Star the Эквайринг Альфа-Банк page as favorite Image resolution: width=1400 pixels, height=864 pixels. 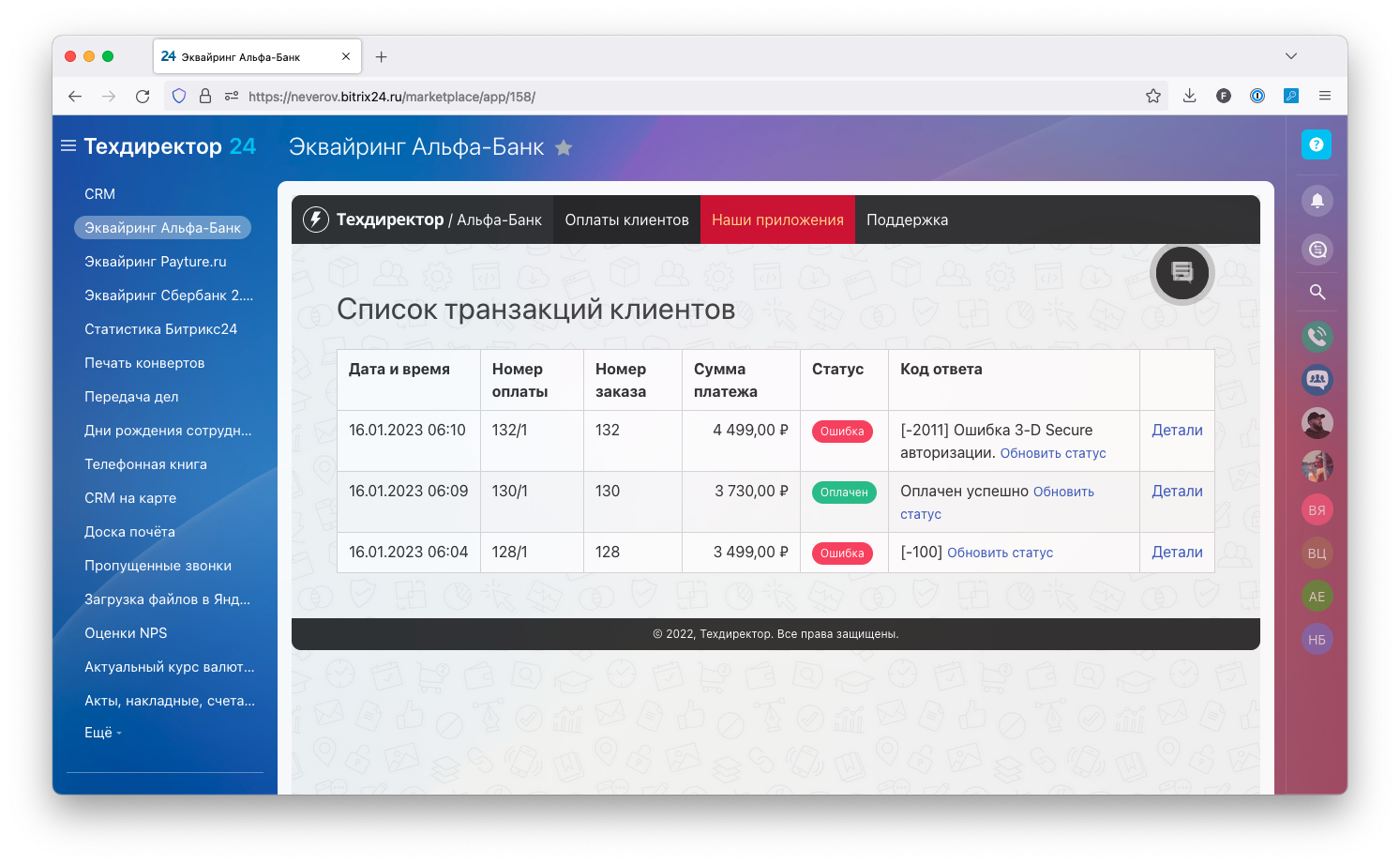click(564, 148)
